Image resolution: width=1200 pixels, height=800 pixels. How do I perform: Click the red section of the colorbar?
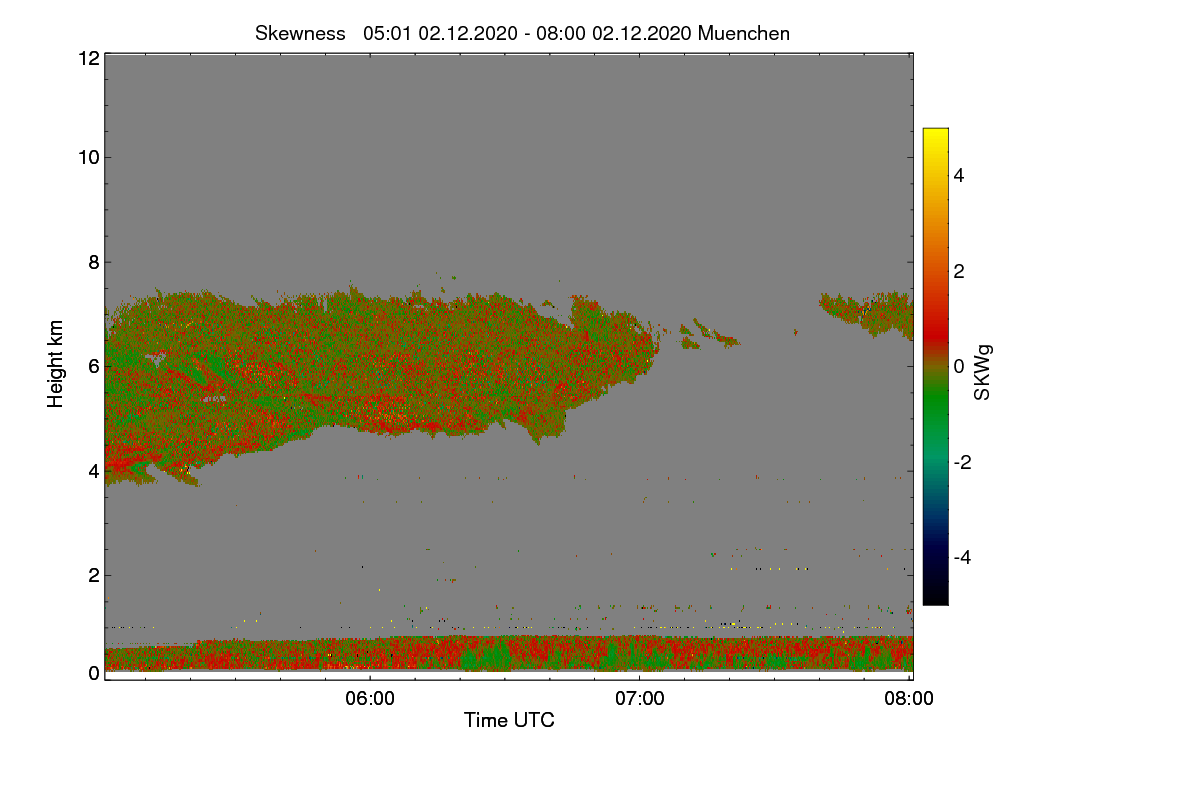pyautogui.click(x=935, y=320)
